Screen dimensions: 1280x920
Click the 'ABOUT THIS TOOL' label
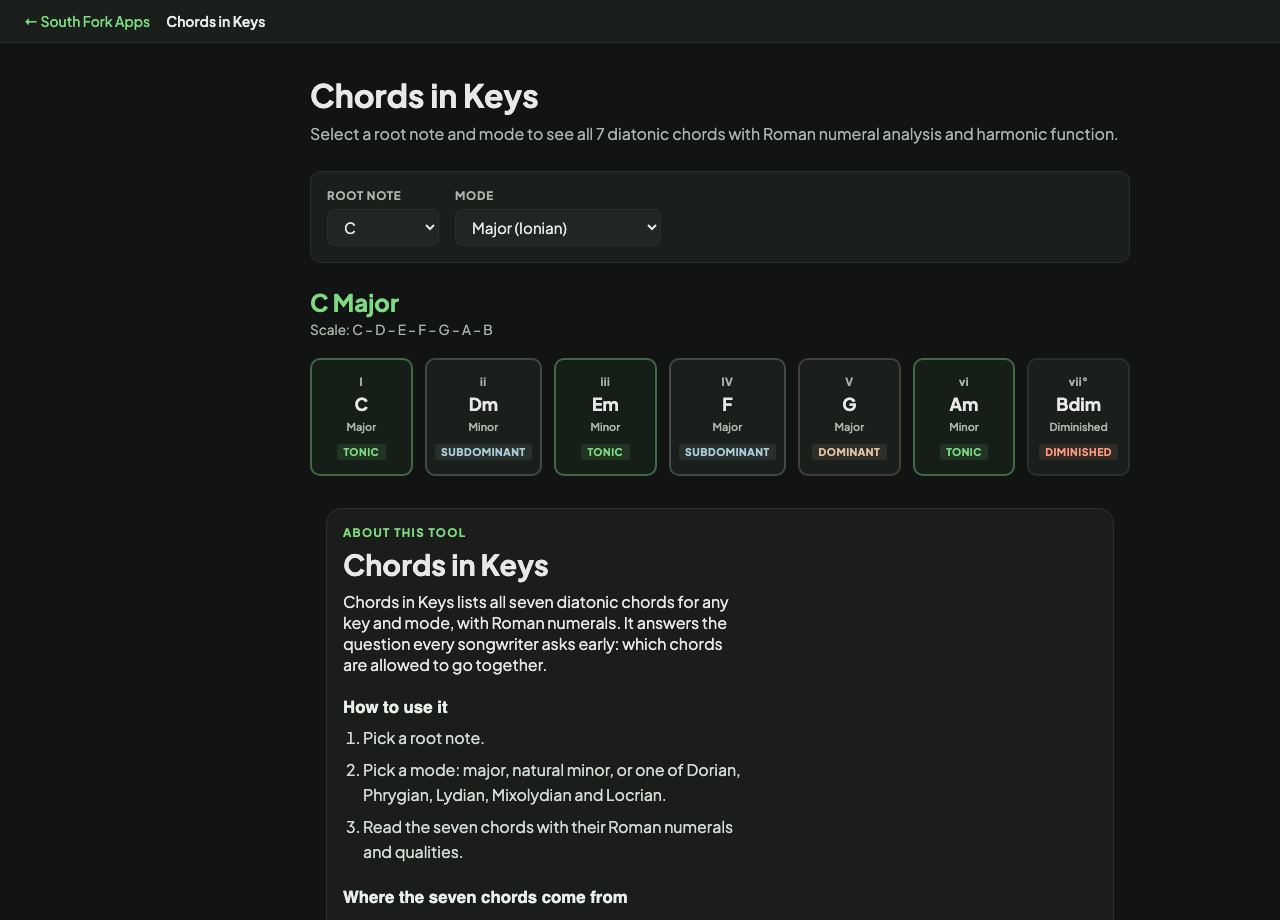[x=404, y=533]
